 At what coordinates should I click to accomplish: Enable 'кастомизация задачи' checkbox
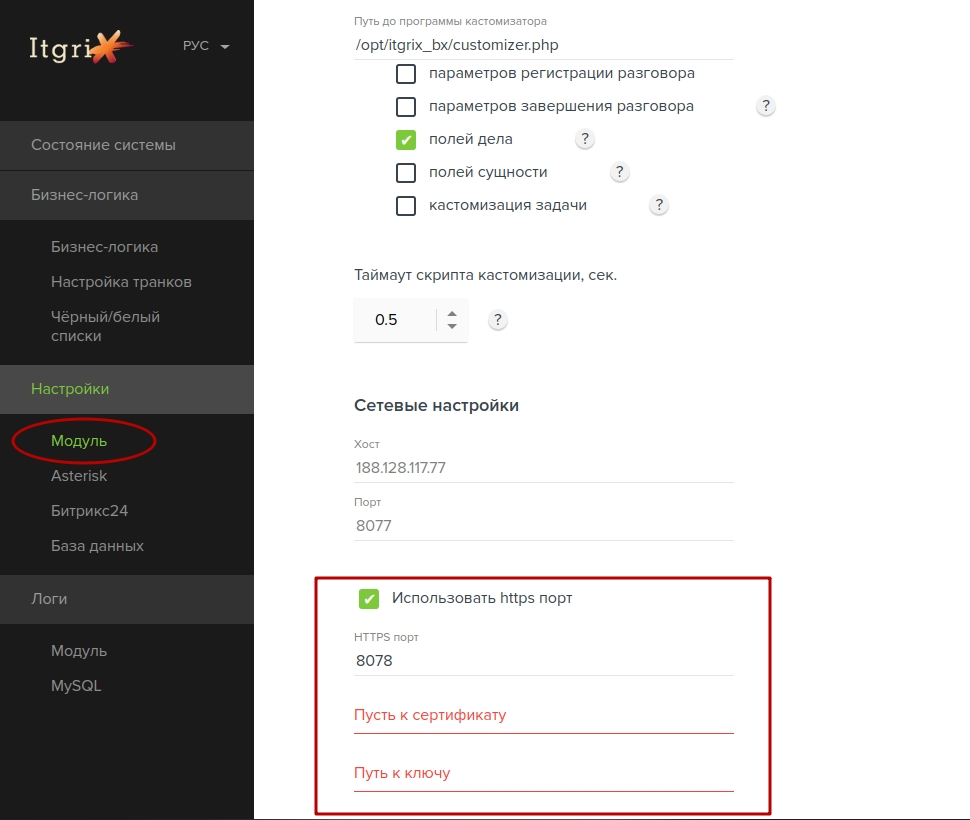(x=406, y=205)
